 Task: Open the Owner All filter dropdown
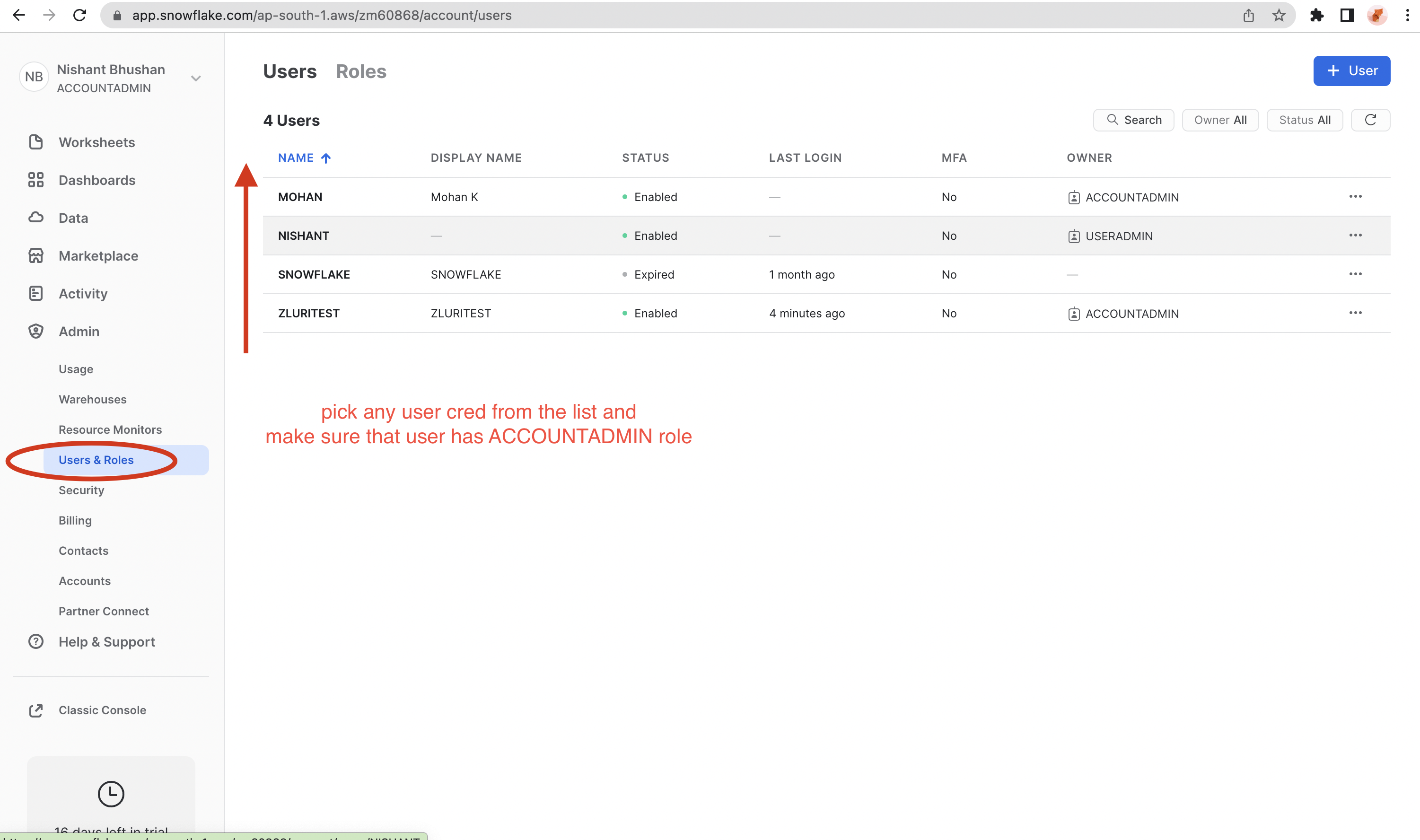point(1220,120)
